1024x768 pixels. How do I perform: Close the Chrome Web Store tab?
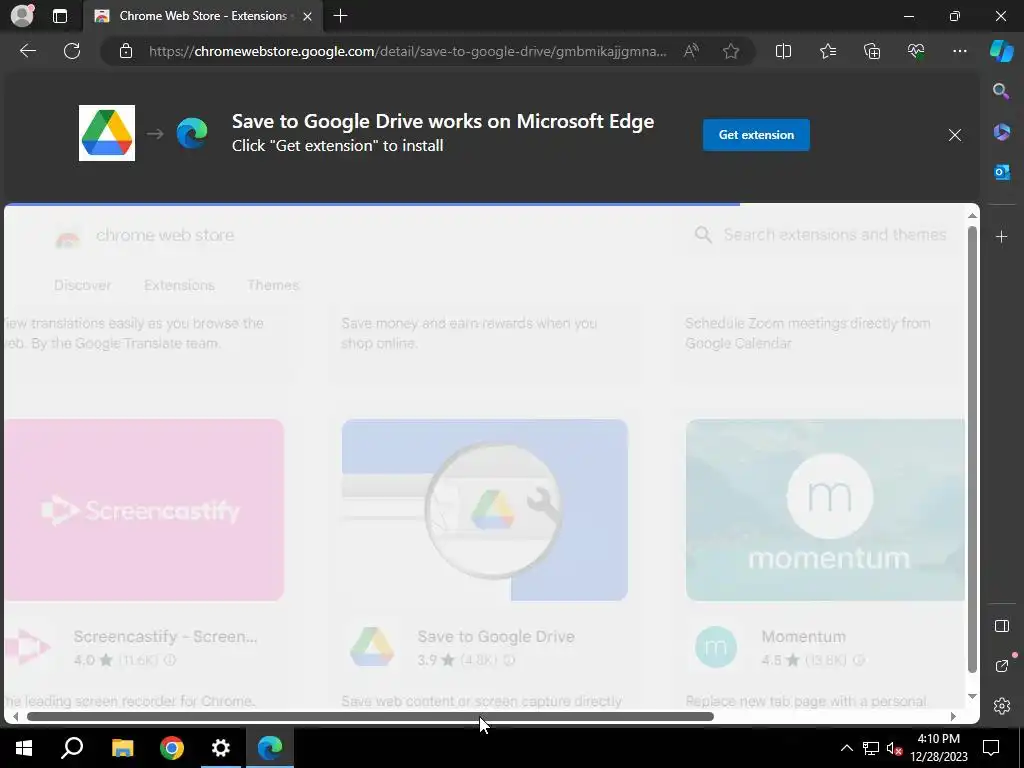307,16
